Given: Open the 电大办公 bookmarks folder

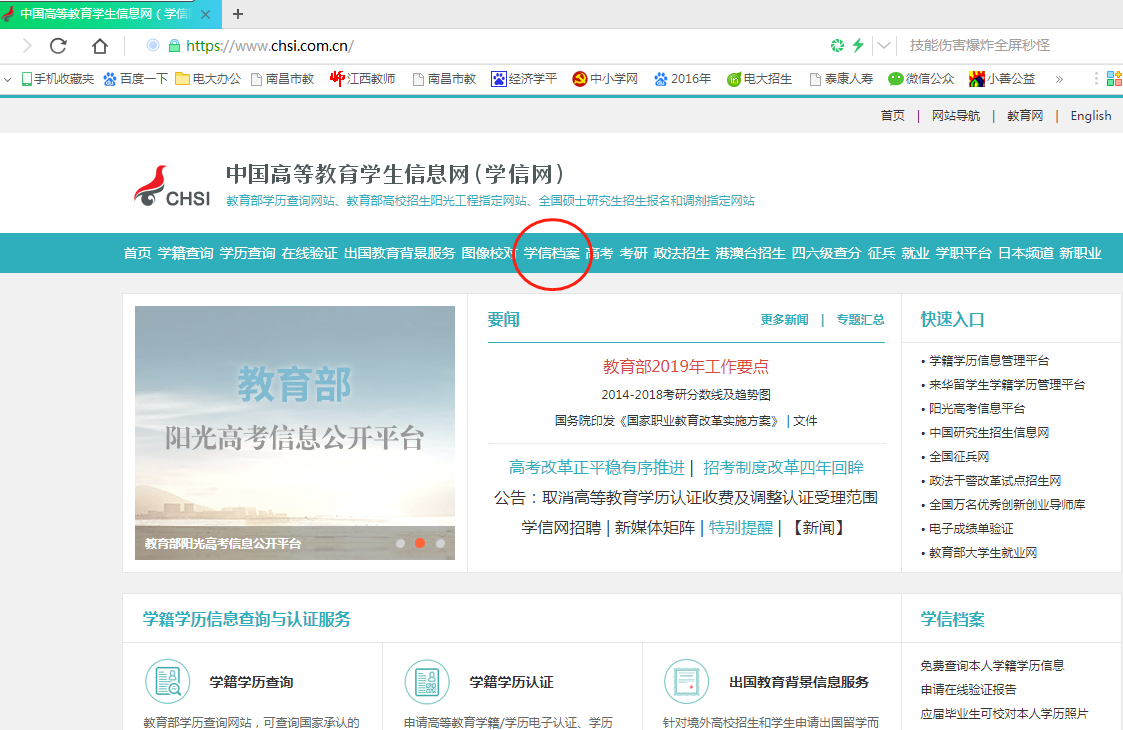Looking at the screenshot, I should [x=208, y=79].
